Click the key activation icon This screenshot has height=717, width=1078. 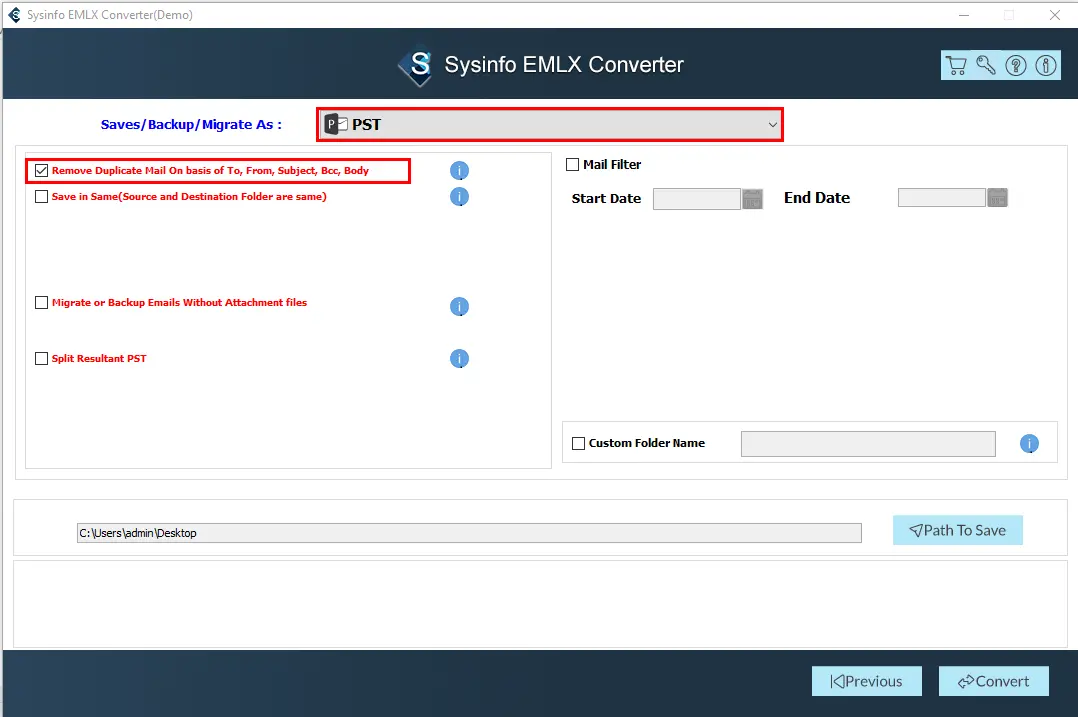986,65
